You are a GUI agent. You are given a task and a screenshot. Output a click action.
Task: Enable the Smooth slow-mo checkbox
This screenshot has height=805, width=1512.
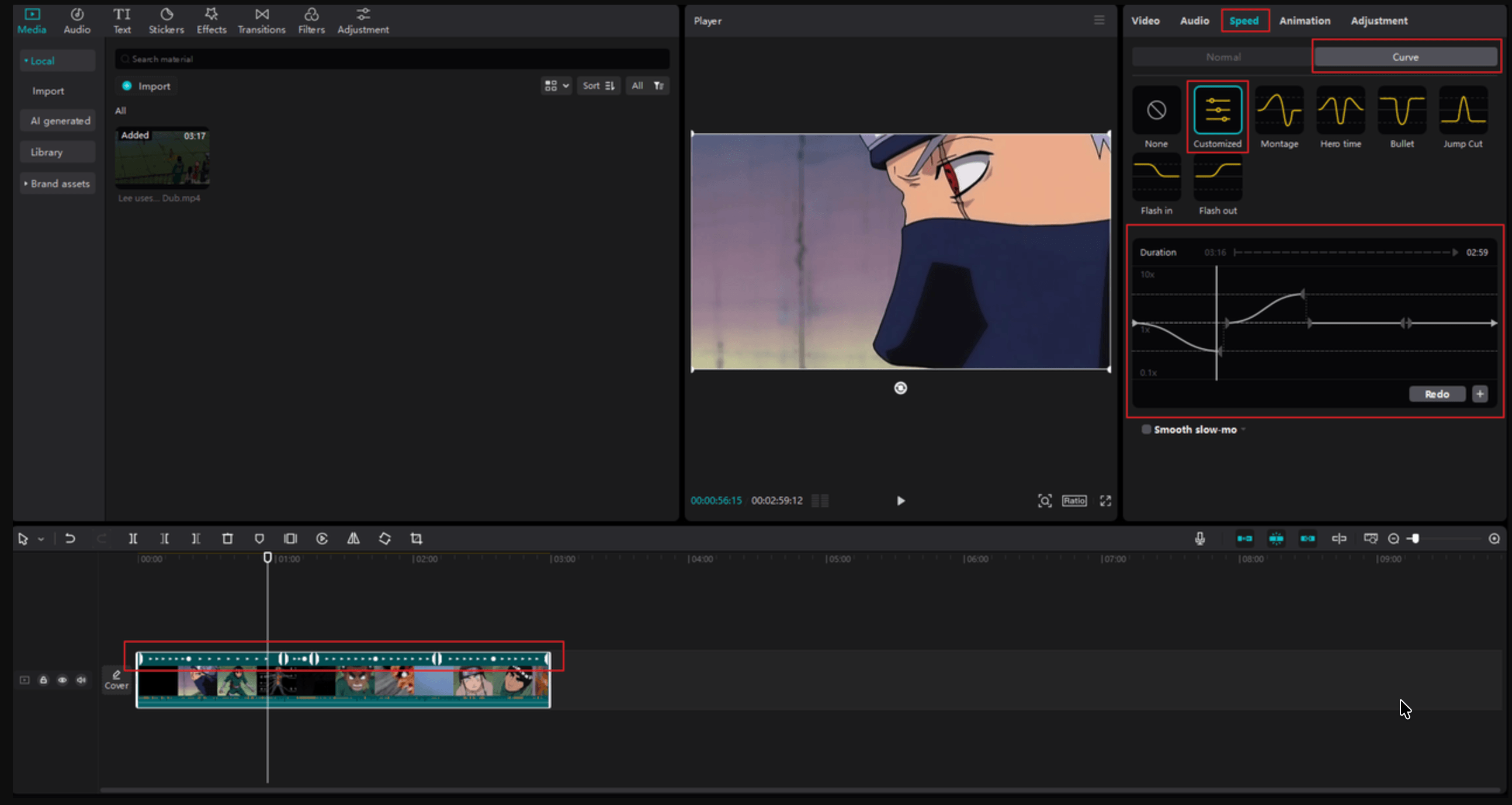pyautogui.click(x=1146, y=429)
